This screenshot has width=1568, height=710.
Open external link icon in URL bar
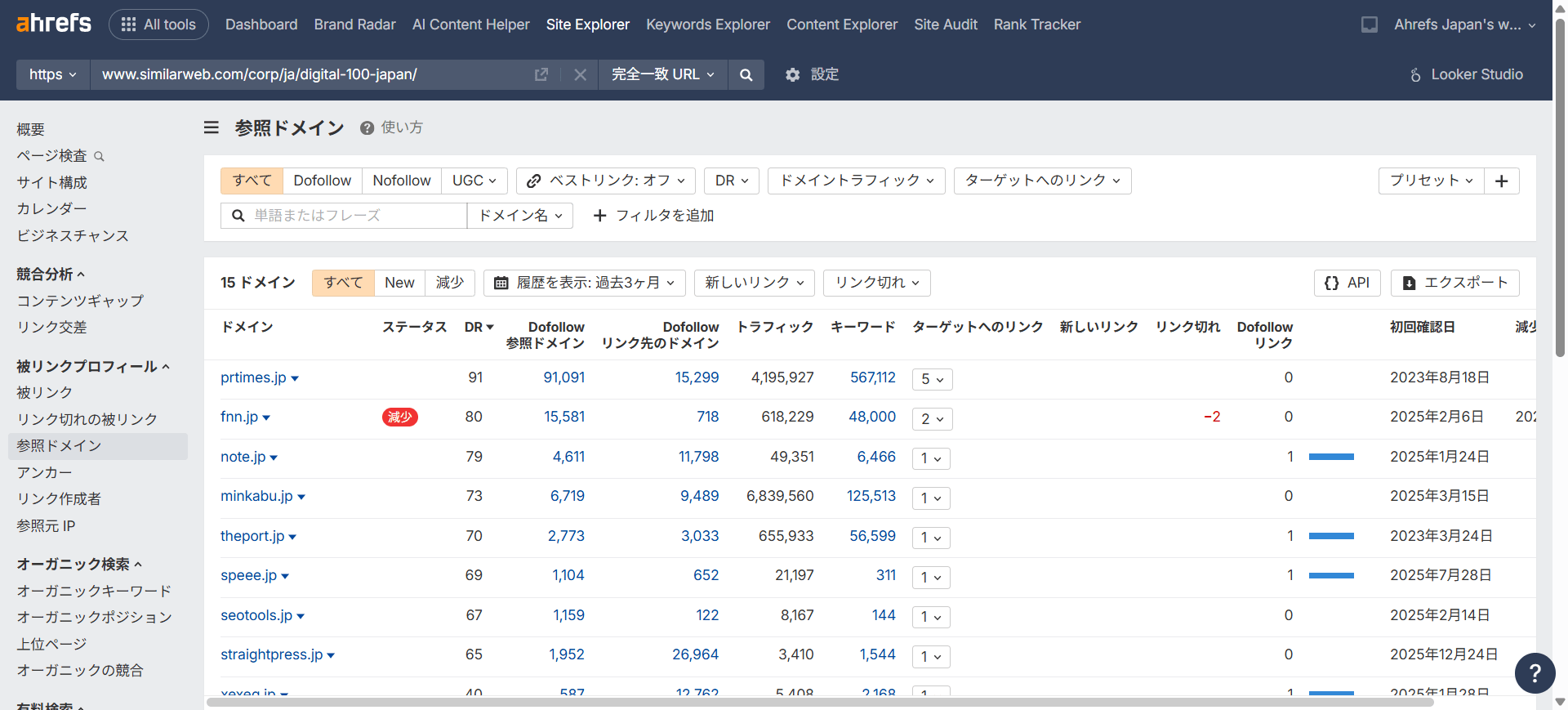541,74
